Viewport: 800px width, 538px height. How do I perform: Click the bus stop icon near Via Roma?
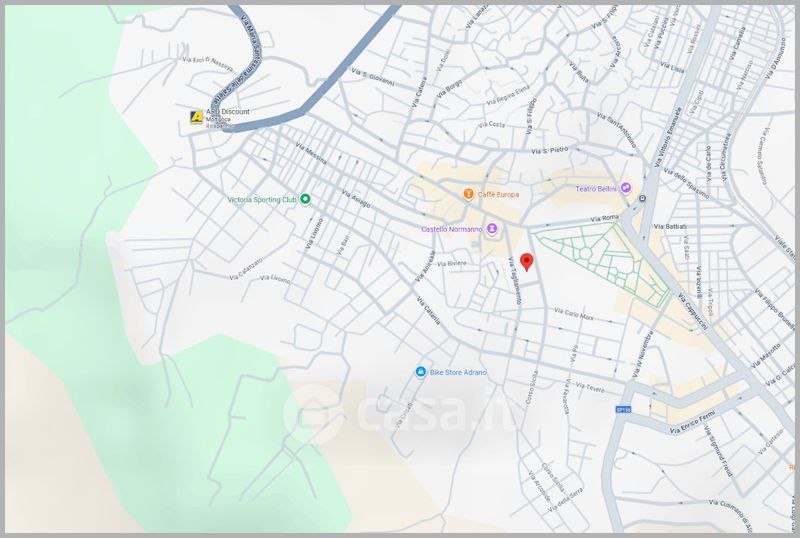click(642, 199)
